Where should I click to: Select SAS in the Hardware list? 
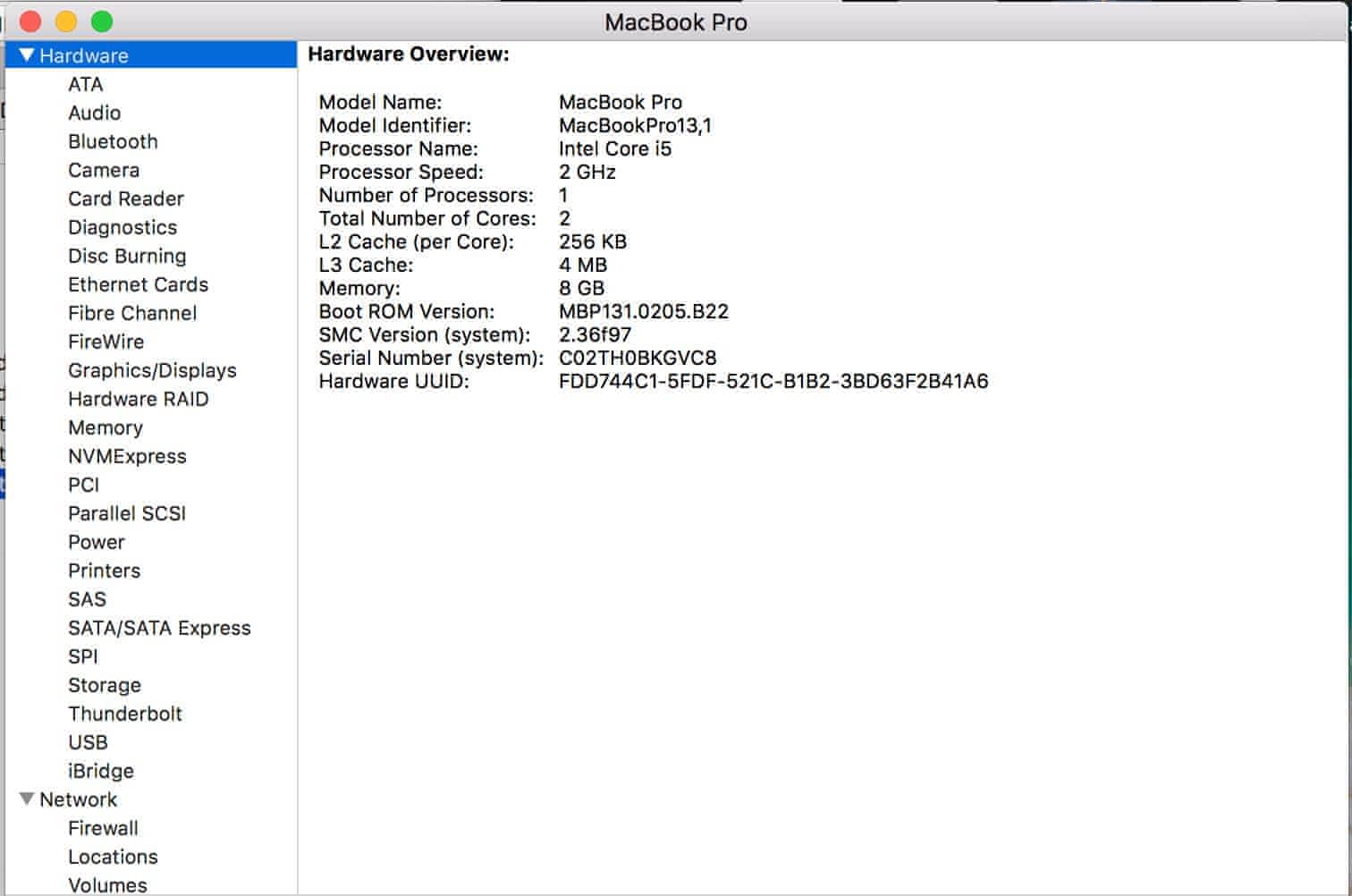coord(87,599)
